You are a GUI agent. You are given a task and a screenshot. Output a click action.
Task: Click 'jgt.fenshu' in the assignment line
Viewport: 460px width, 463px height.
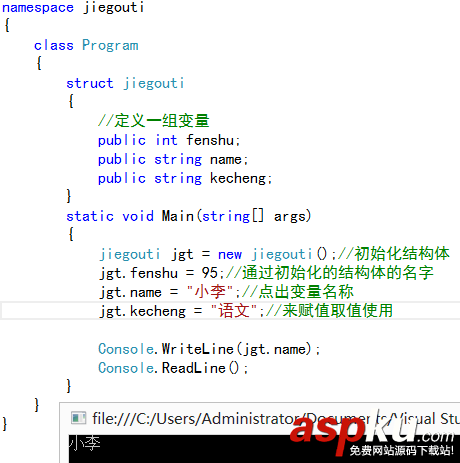138,273
